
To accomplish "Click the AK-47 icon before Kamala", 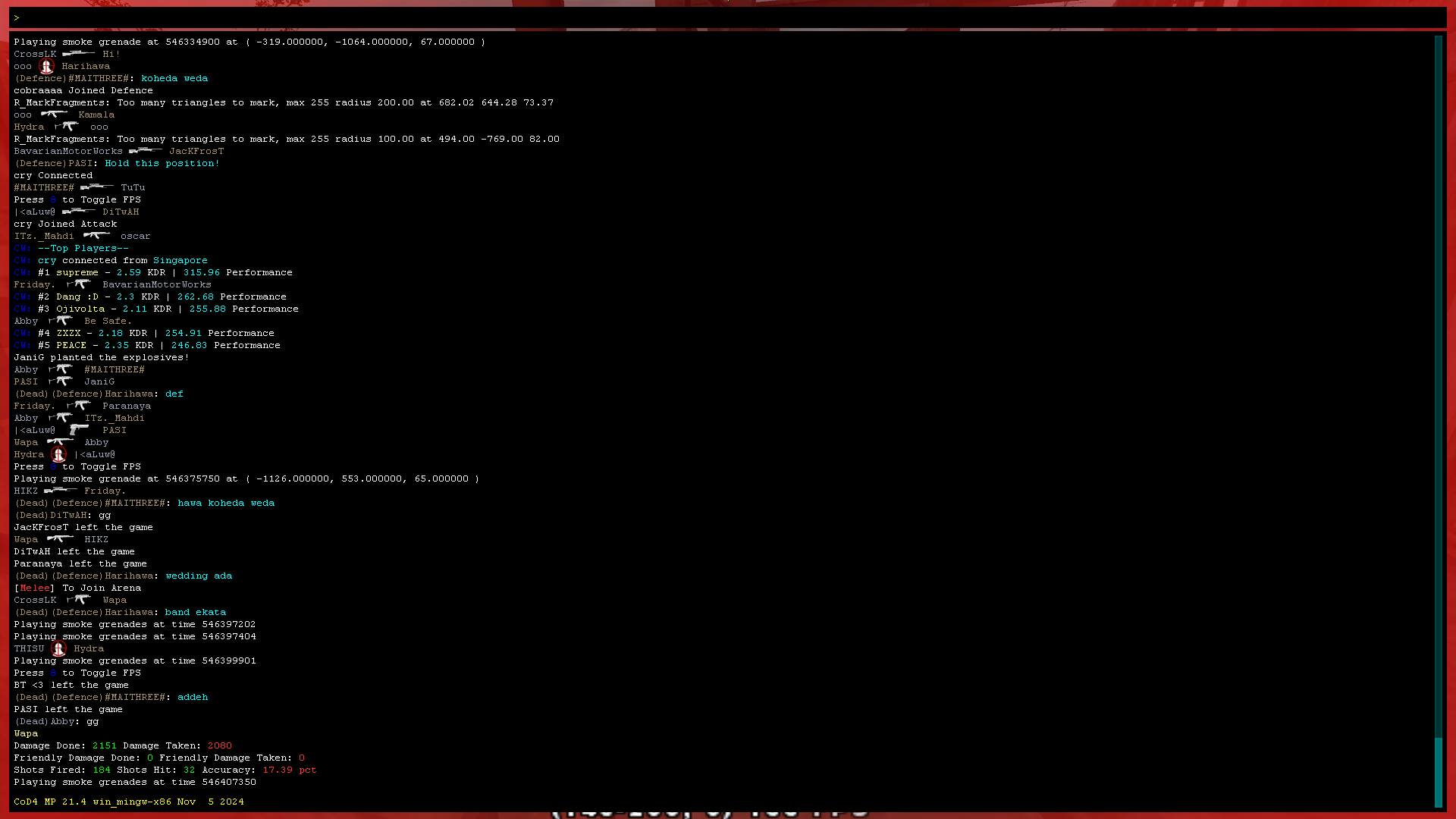I will [55, 115].
